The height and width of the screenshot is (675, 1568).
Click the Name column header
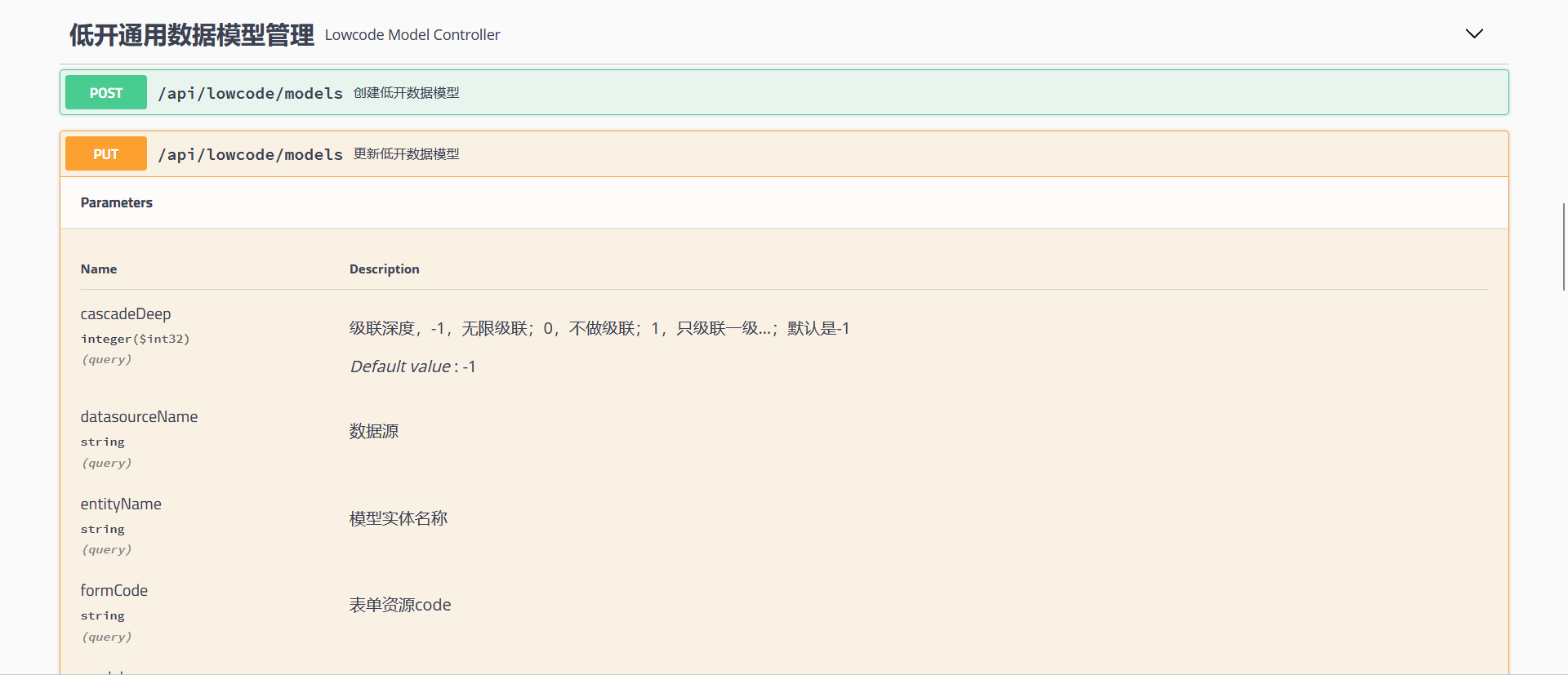pos(99,269)
